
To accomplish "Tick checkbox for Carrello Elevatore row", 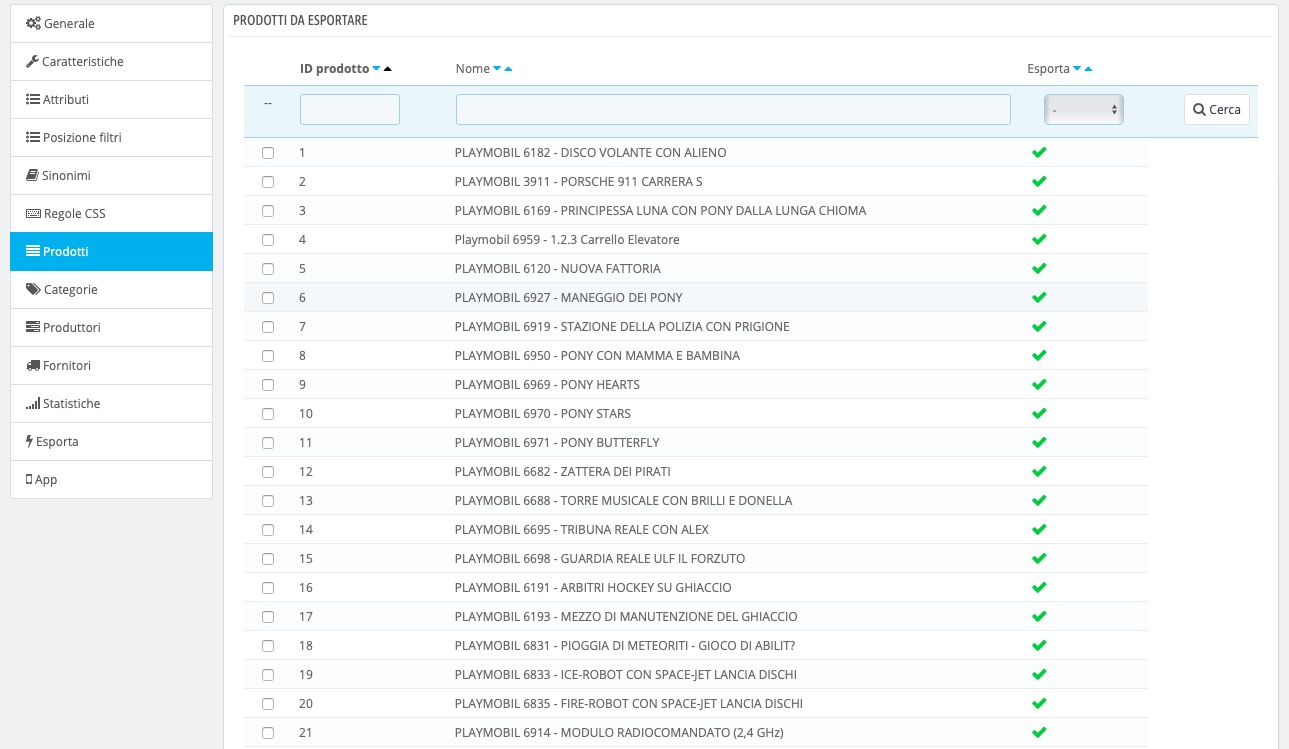I will point(267,240).
